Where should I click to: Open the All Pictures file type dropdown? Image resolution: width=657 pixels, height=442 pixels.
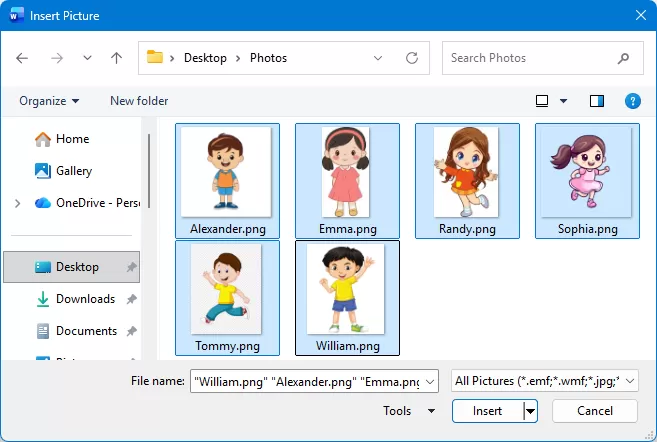point(545,381)
